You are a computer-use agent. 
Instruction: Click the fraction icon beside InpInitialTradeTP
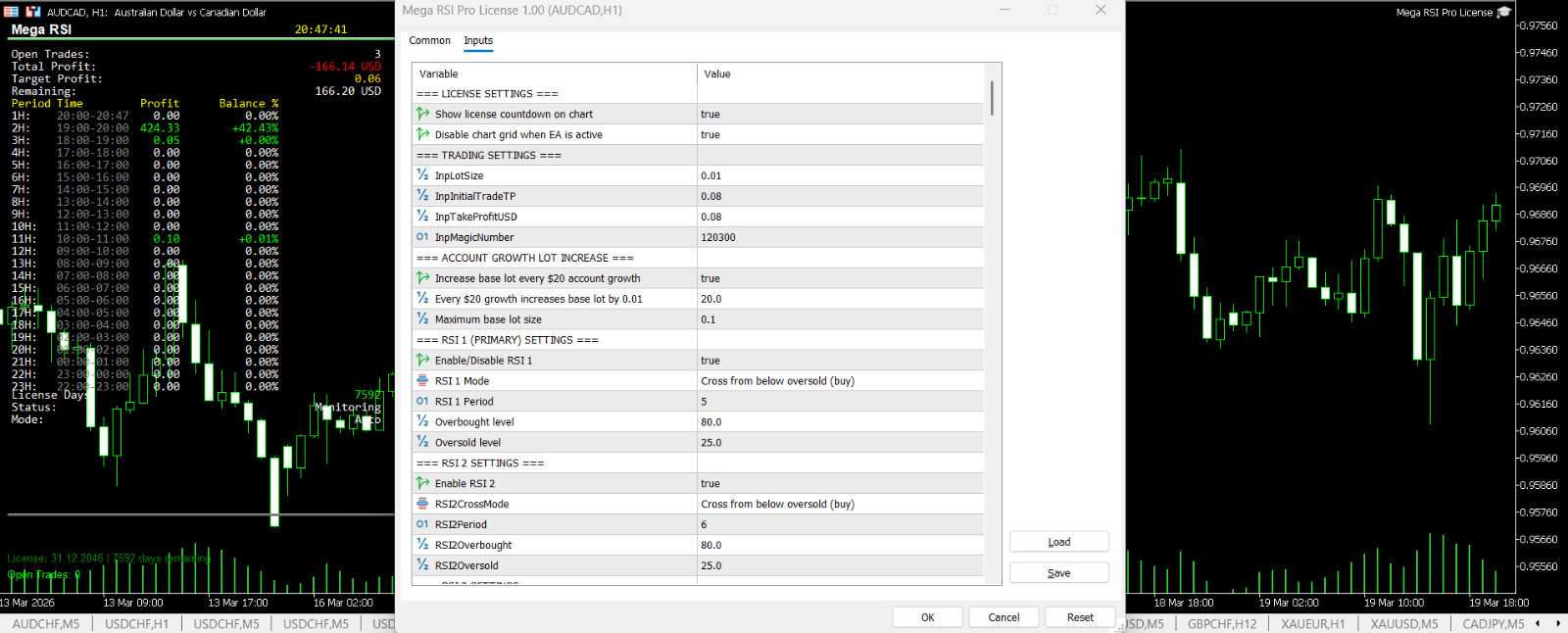point(422,196)
